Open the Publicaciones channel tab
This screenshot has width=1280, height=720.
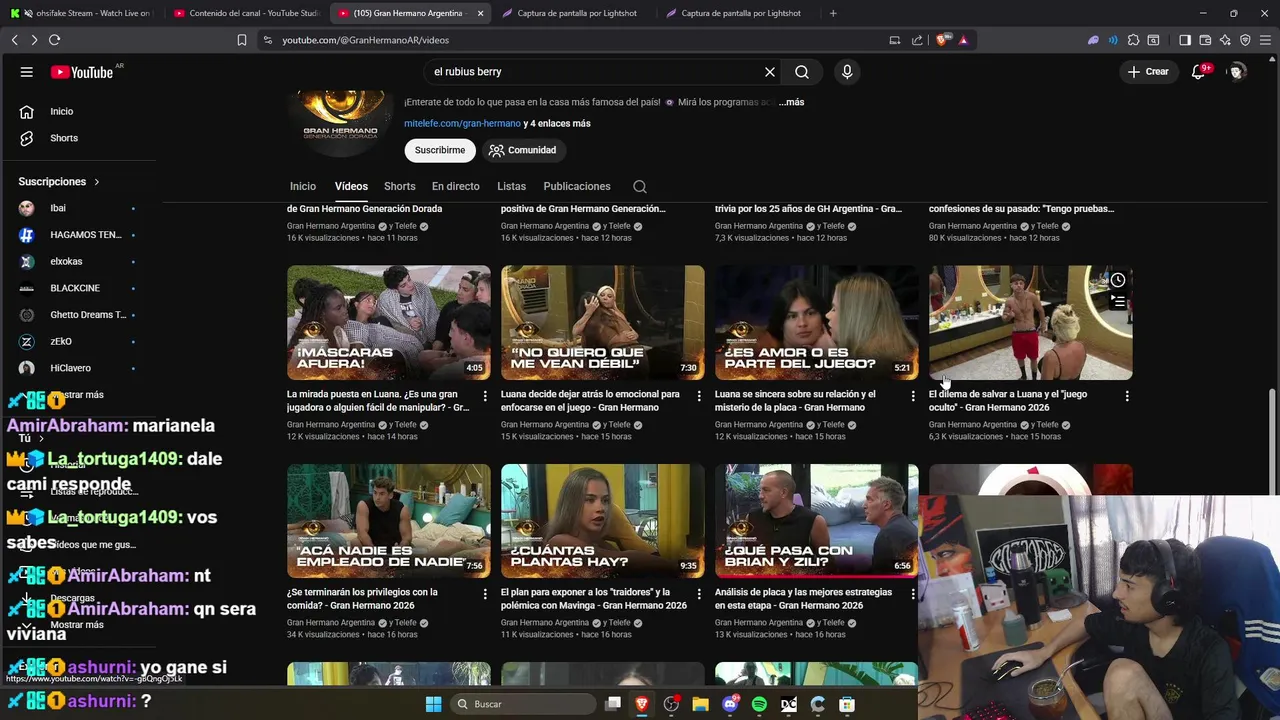click(x=577, y=186)
